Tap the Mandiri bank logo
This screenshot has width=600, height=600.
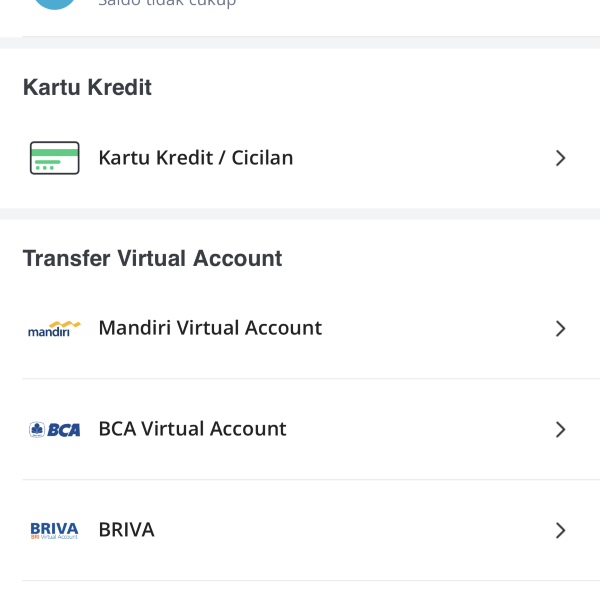(54, 328)
